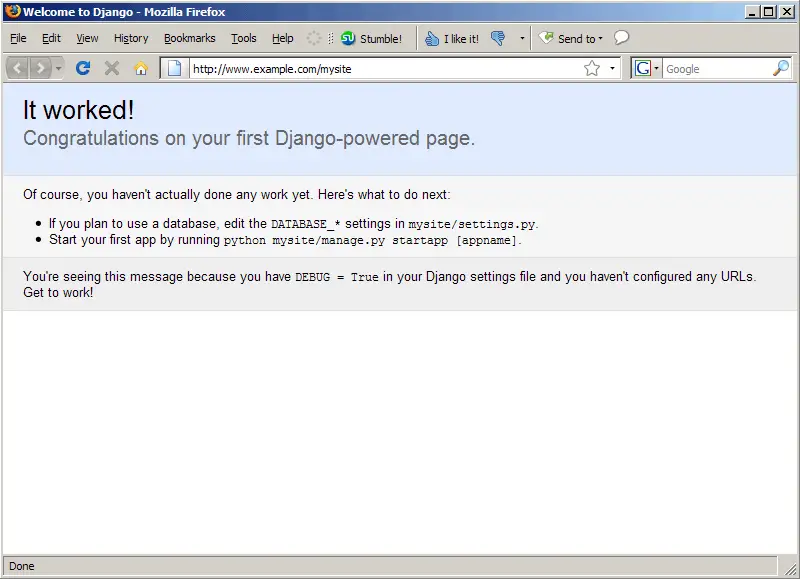Open the Tools menu
This screenshot has height=579, width=800.
(x=243, y=38)
